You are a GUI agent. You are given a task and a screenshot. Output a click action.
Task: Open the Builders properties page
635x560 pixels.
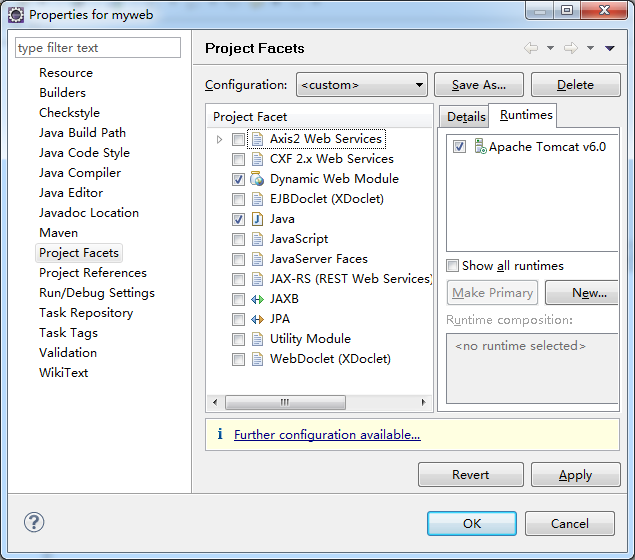62,93
